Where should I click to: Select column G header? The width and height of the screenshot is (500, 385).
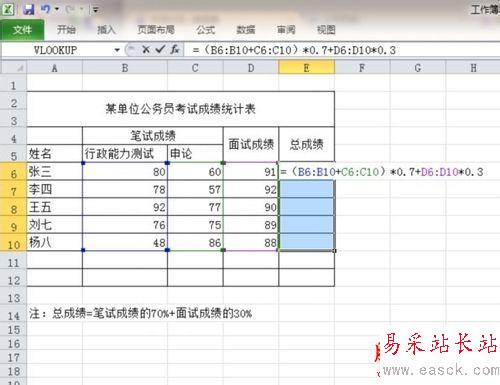(418, 68)
